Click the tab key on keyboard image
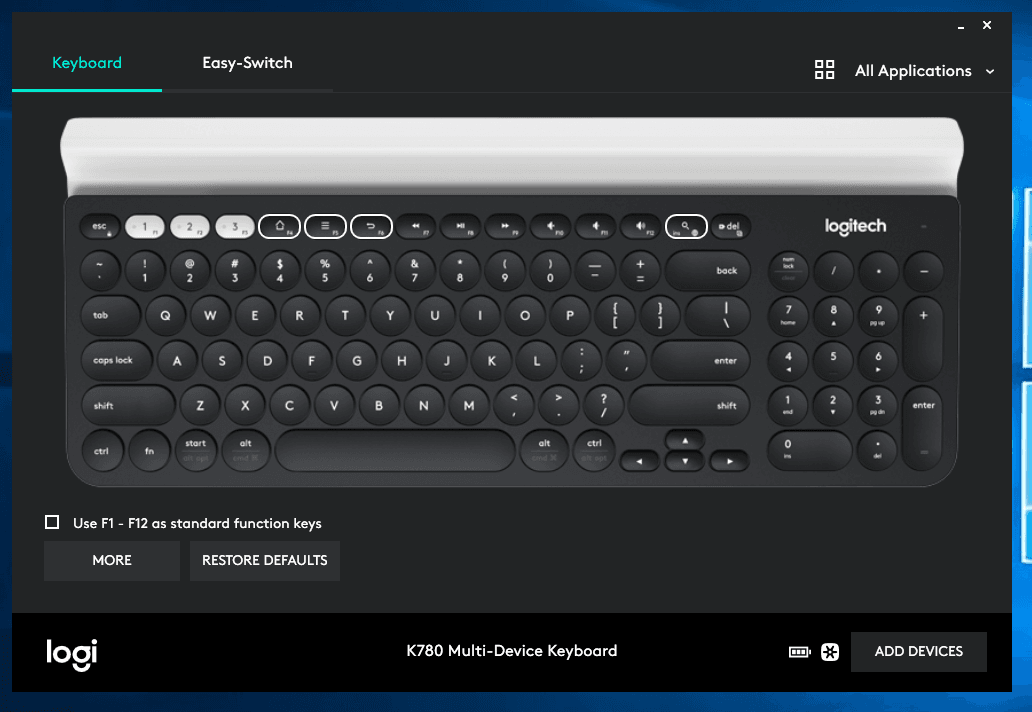This screenshot has width=1032, height=712. click(x=111, y=315)
